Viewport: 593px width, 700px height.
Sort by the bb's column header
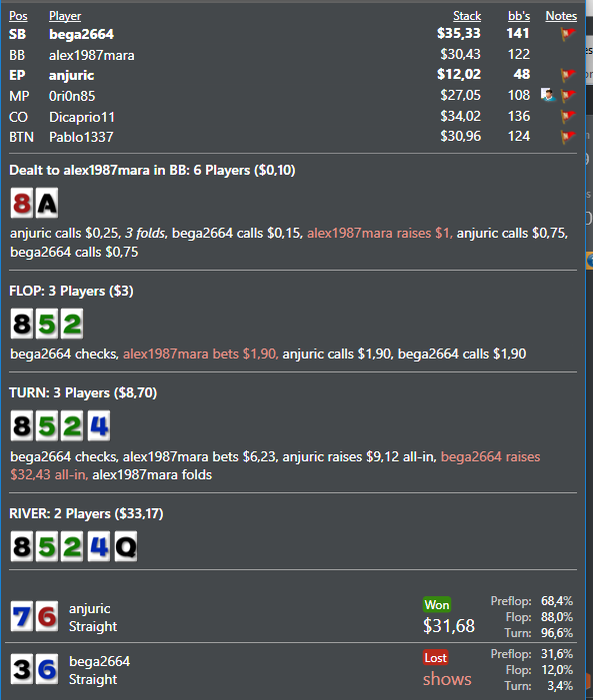click(519, 16)
